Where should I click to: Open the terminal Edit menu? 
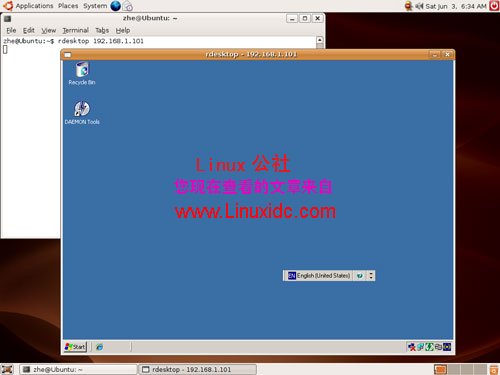click(x=29, y=30)
